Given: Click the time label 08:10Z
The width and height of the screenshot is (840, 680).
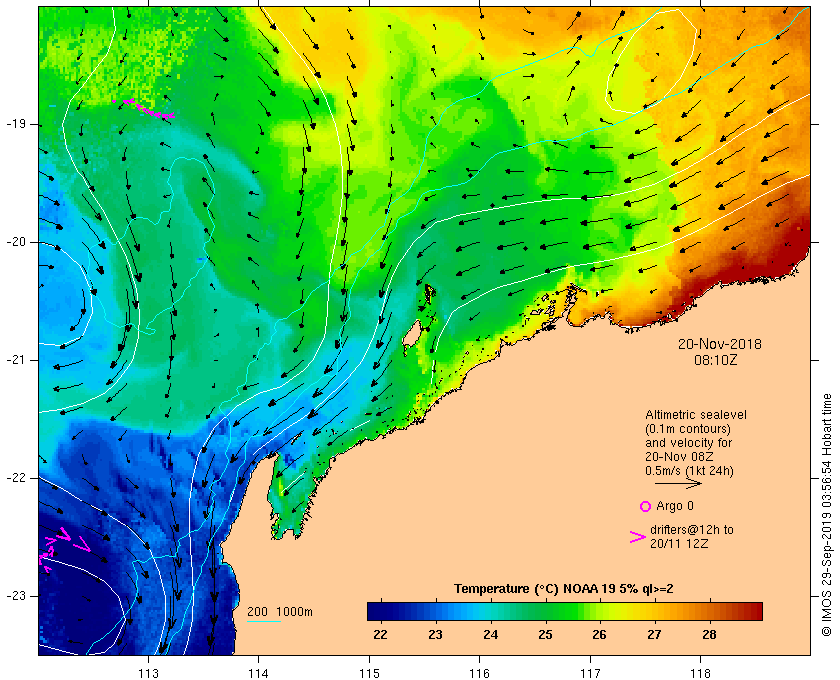Looking at the screenshot, I should click(x=716, y=360).
